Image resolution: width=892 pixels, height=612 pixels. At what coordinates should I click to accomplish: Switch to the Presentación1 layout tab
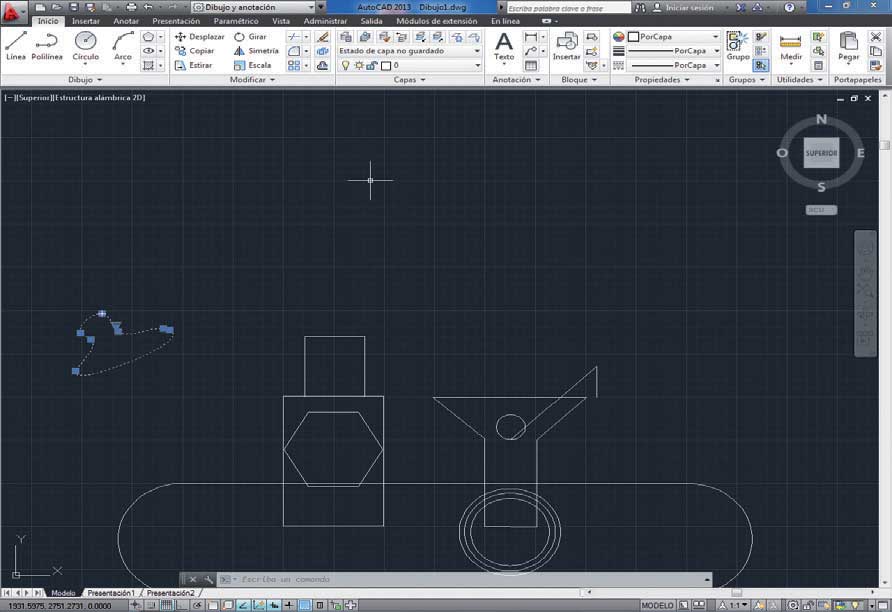pos(111,593)
